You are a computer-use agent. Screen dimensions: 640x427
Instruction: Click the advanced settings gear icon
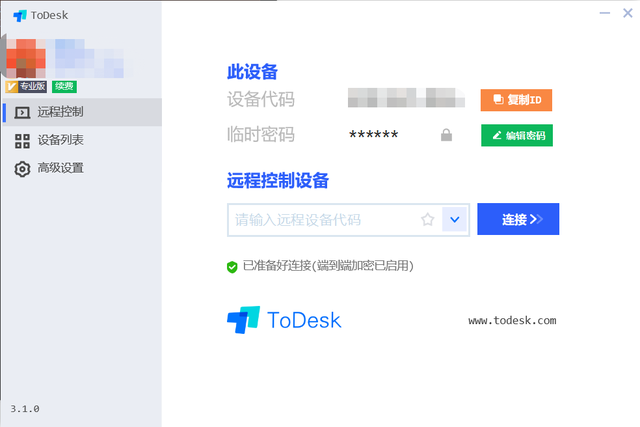point(22,169)
